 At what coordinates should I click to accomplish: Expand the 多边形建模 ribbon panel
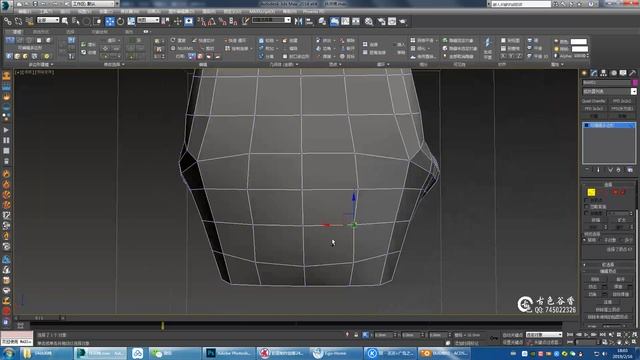tap(40, 64)
